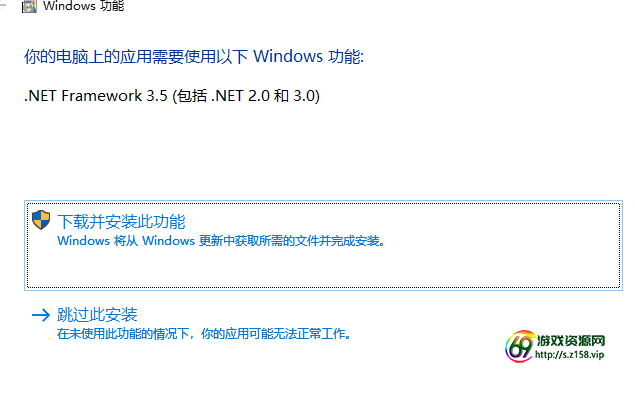Click the blue heading 你的电脑上的应用需要使用以下 Windows 功能
This screenshot has width=635, height=393.
(194, 56)
